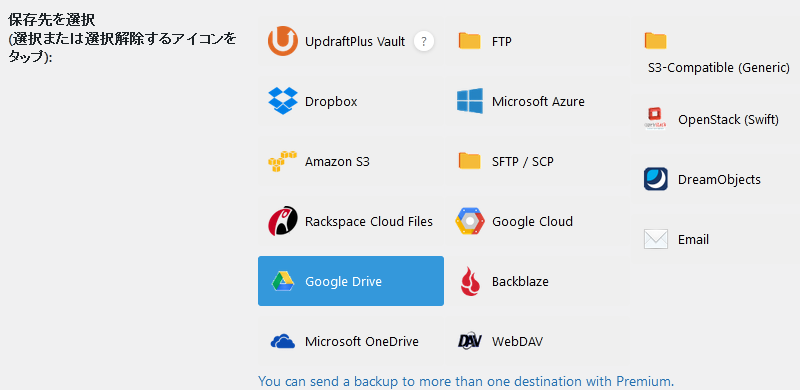Click the Microsoft OneDrive cloud icon
Viewport: 800px width, 390px height.
[x=283, y=341]
